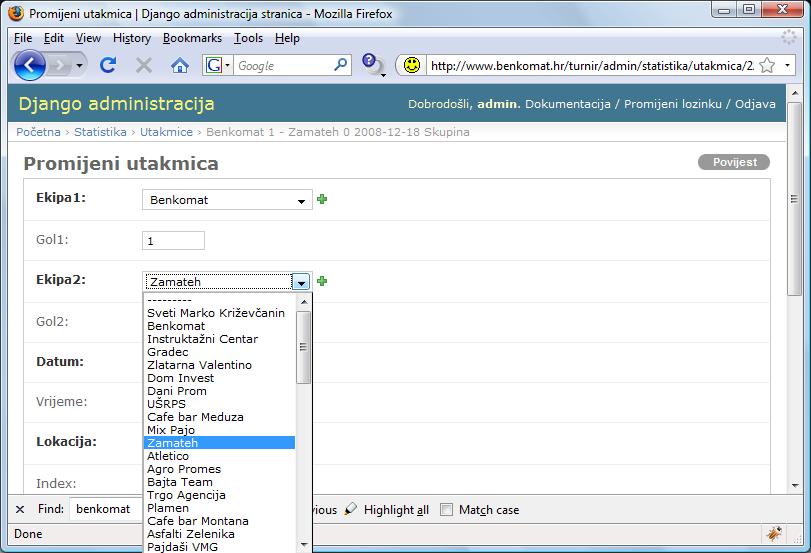
Task: Click Promijeni lozinku link
Action: point(672,104)
